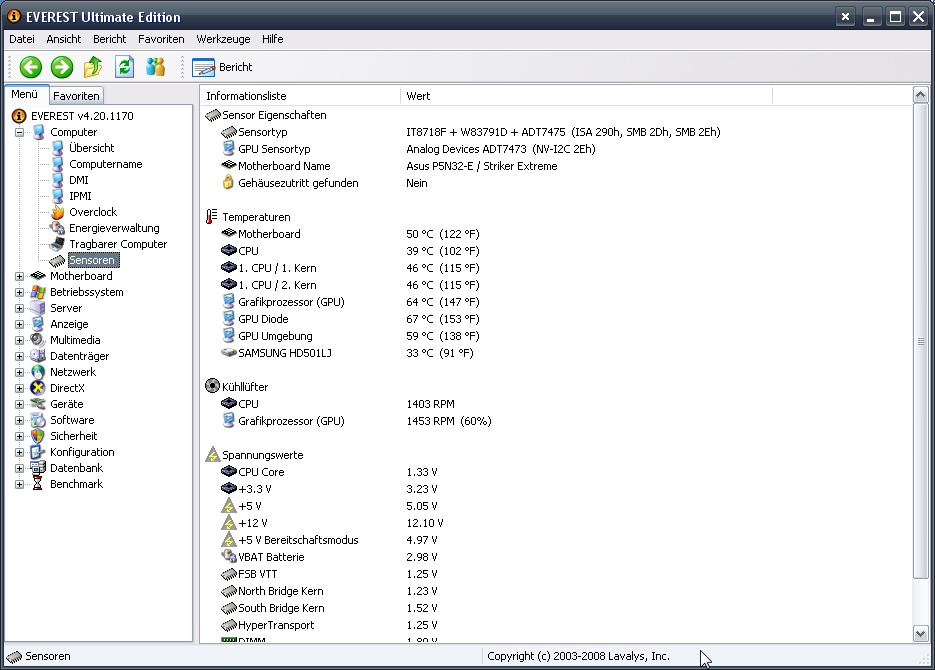Open the Datei menu
The width and height of the screenshot is (935, 670).
pyautogui.click(x=21, y=39)
